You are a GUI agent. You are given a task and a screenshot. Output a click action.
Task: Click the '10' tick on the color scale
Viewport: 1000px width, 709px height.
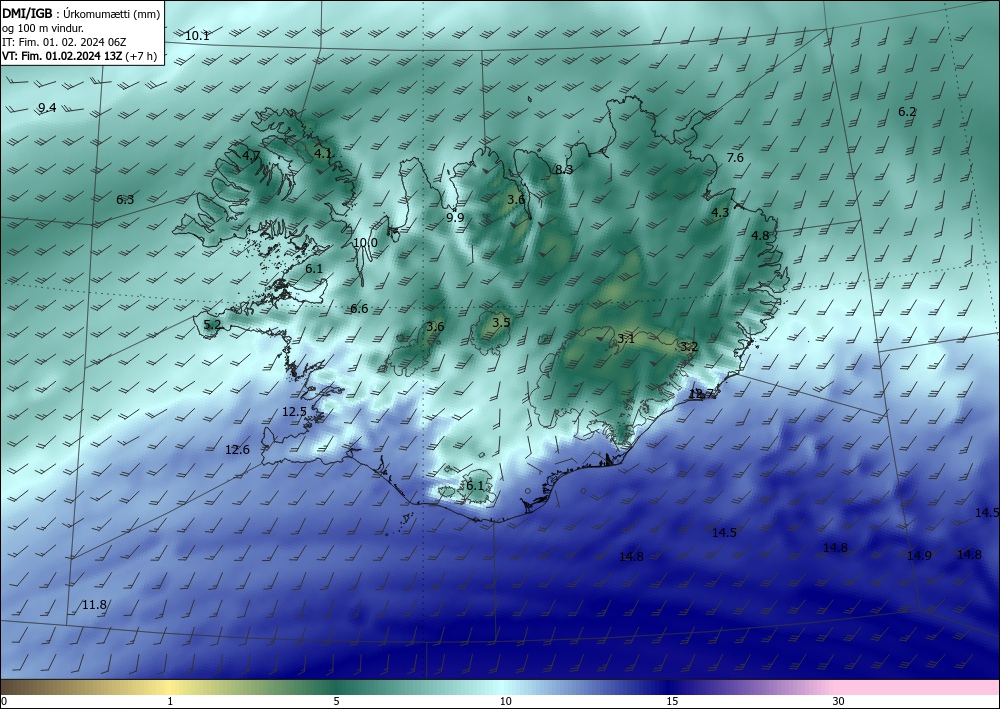point(505,701)
